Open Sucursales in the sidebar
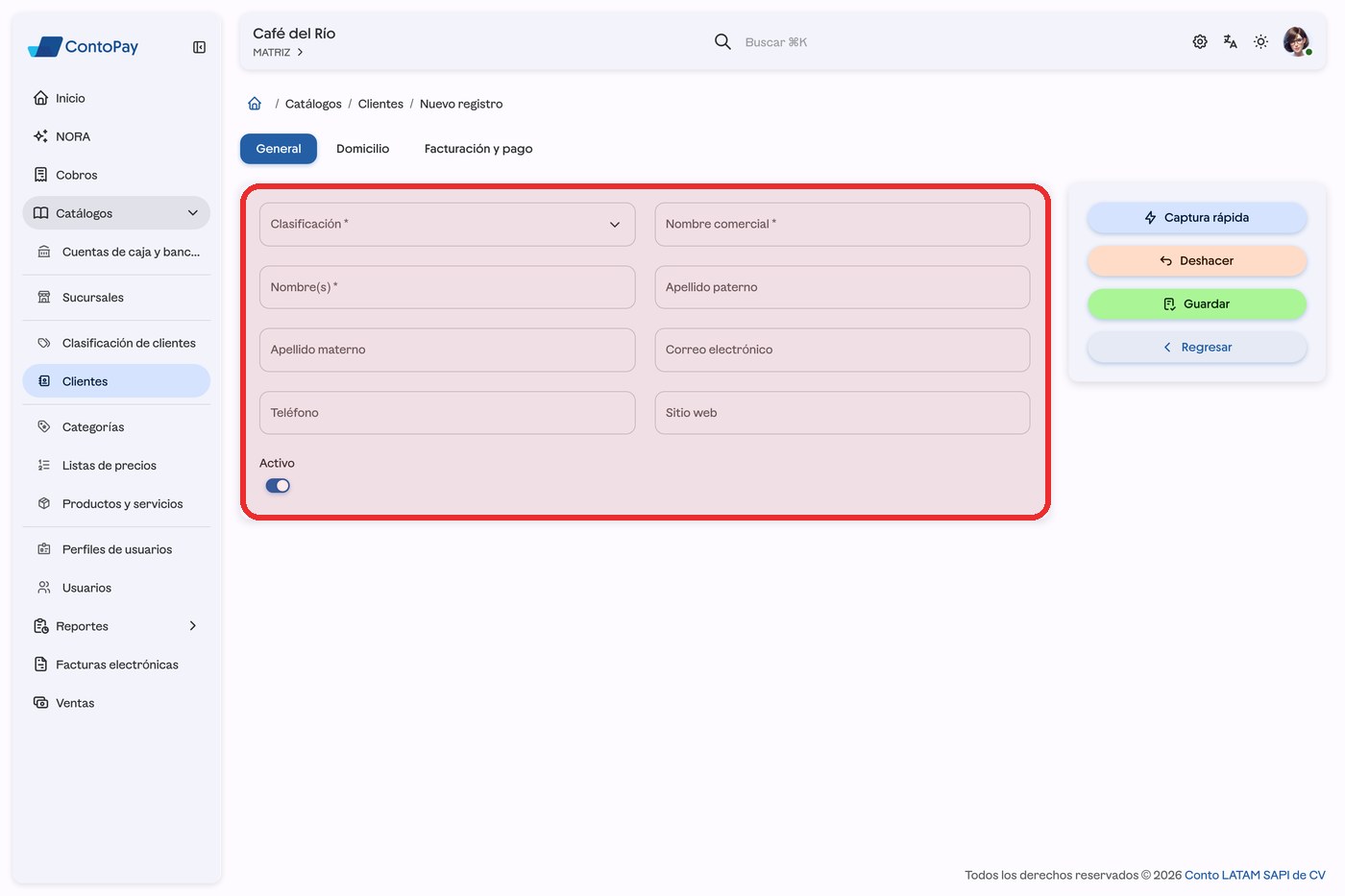This screenshot has height=896, width=1345. (116, 298)
